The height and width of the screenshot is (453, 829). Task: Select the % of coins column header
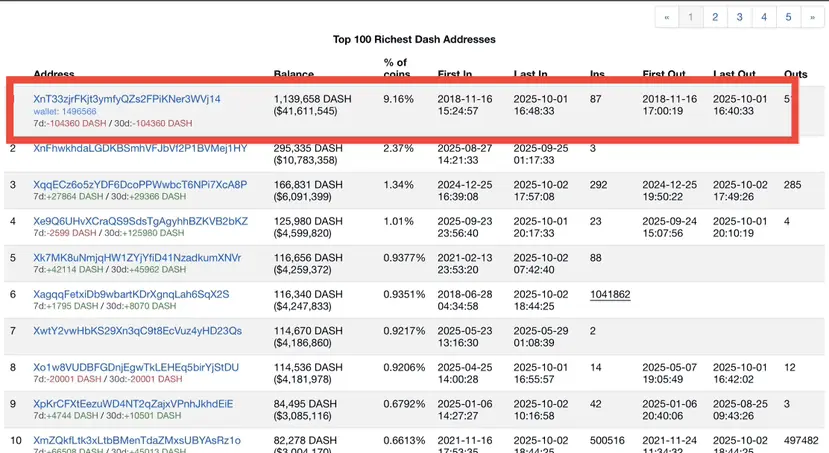tap(397, 68)
